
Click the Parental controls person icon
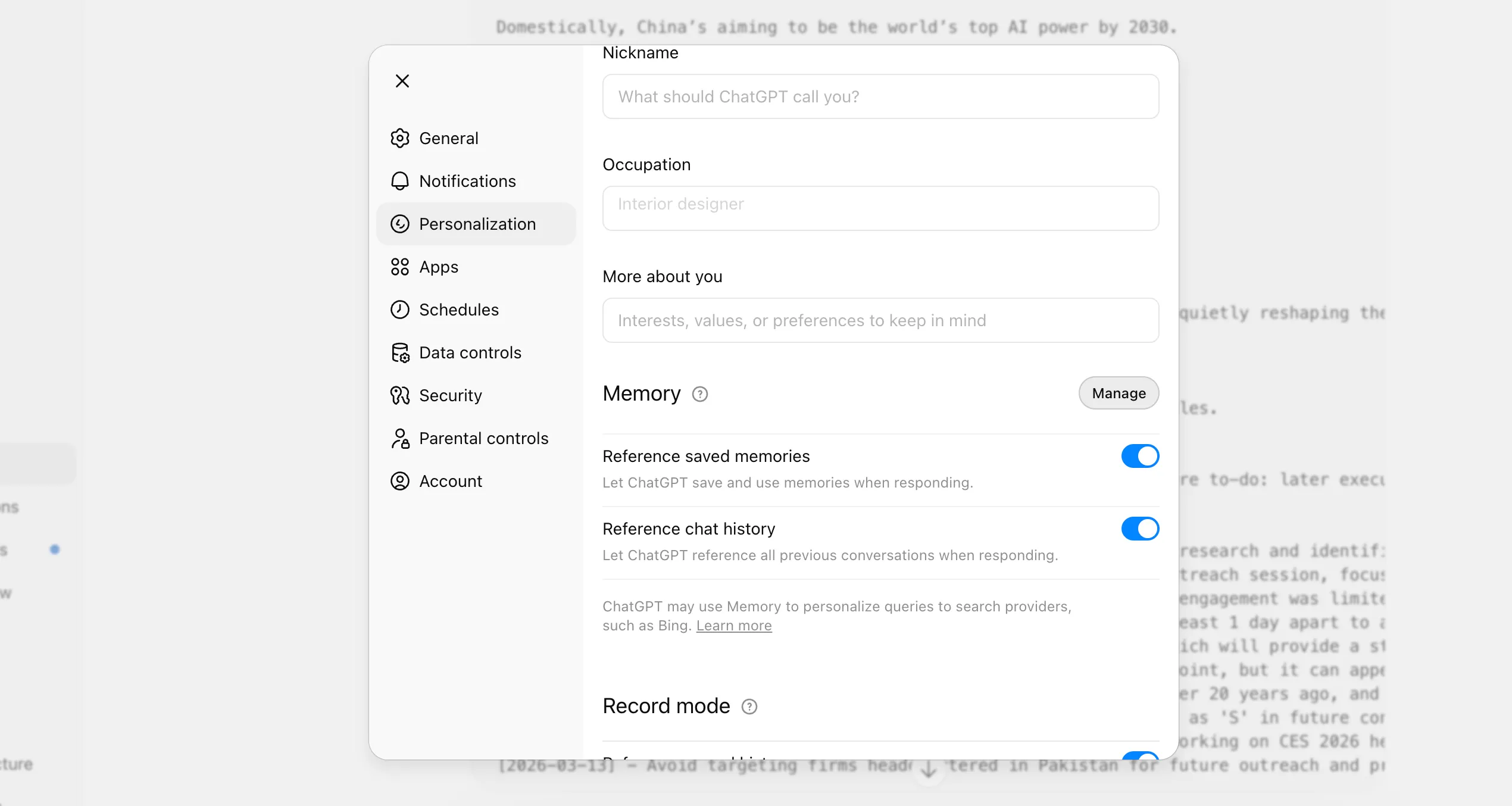(x=400, y=438)
